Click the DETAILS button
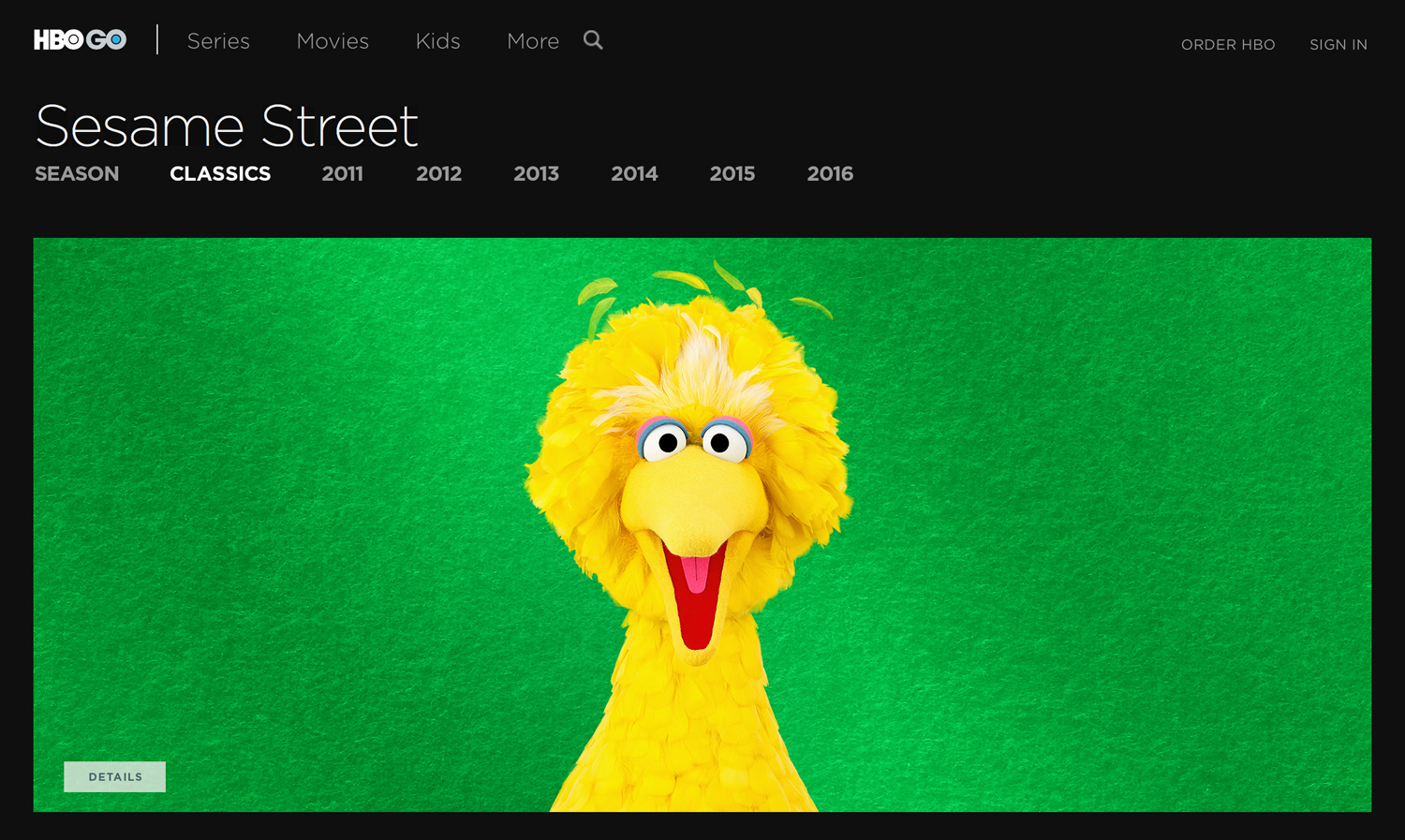The width and height of the screenshot is (1405, 840). pos(114,776)
